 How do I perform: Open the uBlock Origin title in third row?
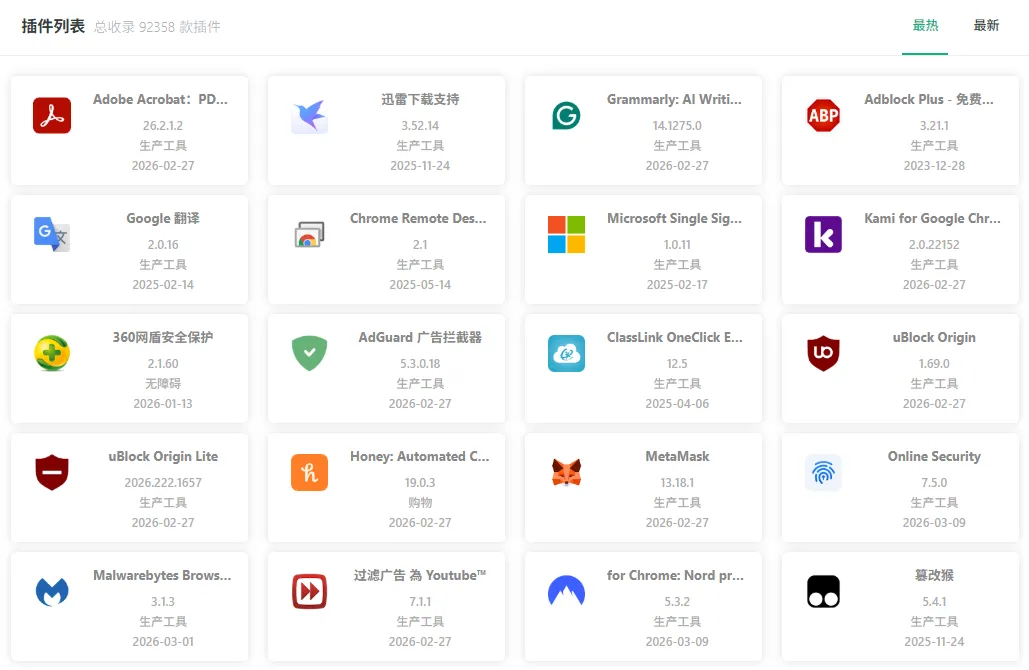point(934,337)
